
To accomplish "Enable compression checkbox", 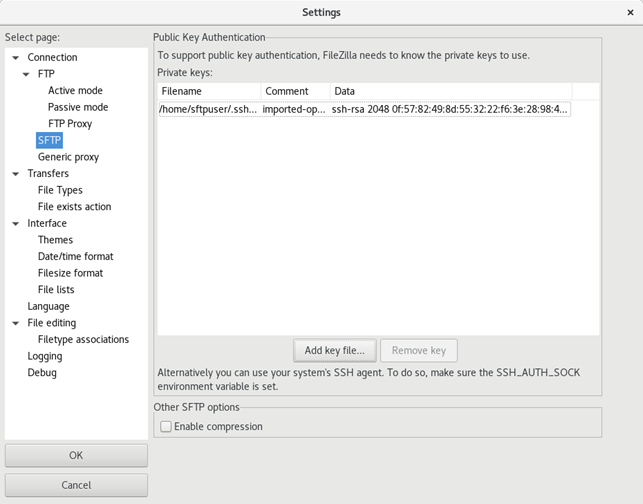I will point(166,426).
